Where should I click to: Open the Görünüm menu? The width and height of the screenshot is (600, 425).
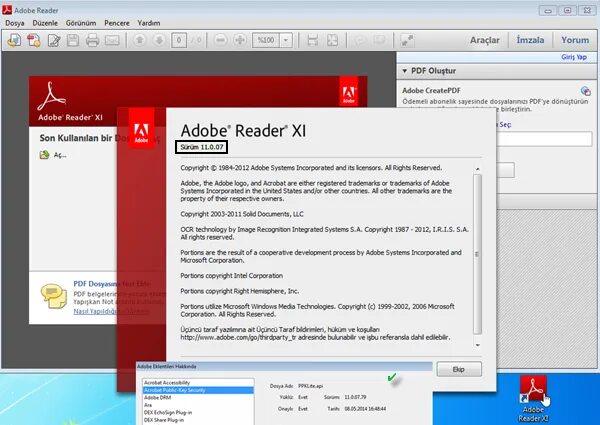click(x=81, y=23)
